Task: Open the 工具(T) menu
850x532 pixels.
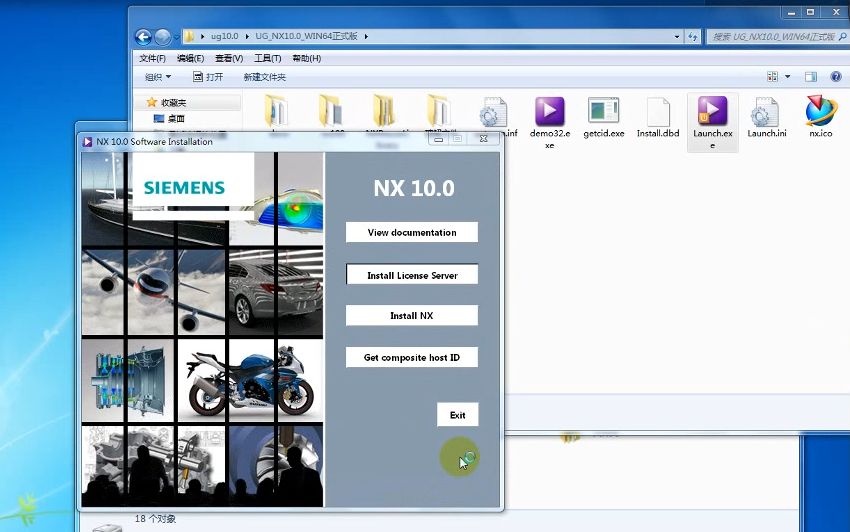Action: coord(267,58)
